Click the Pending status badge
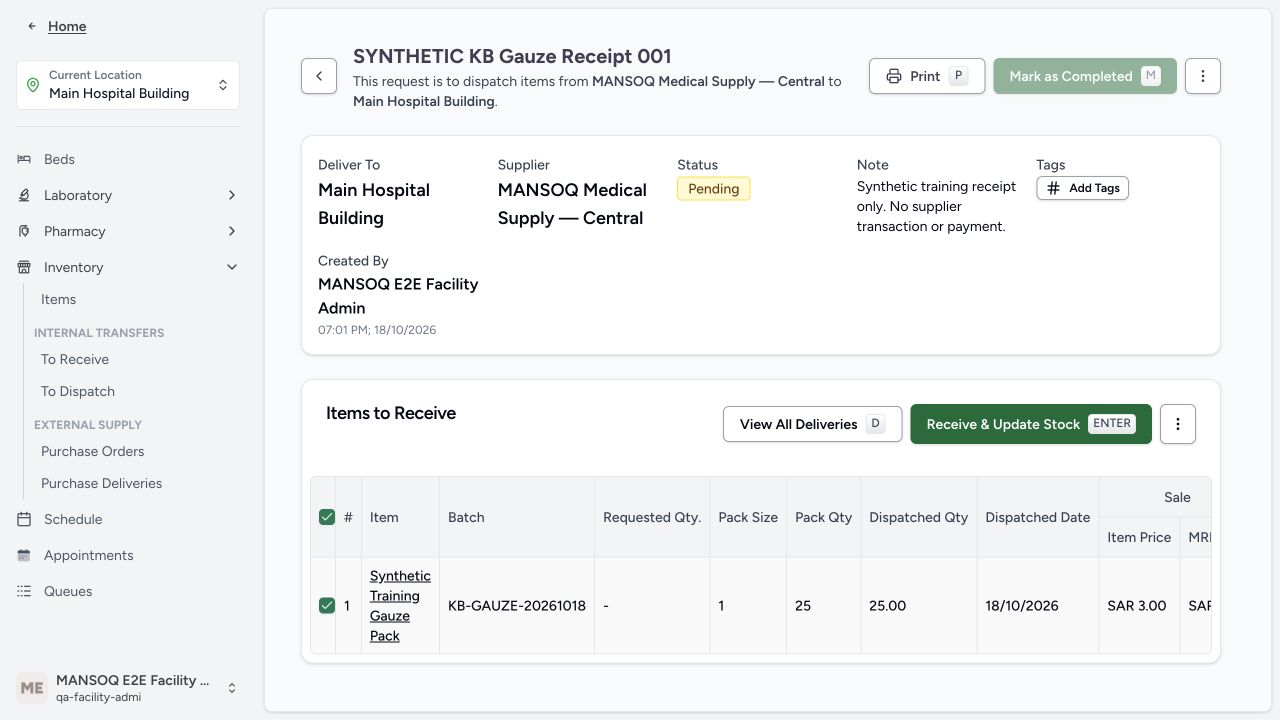1280x720 pixels. [714, 189]
